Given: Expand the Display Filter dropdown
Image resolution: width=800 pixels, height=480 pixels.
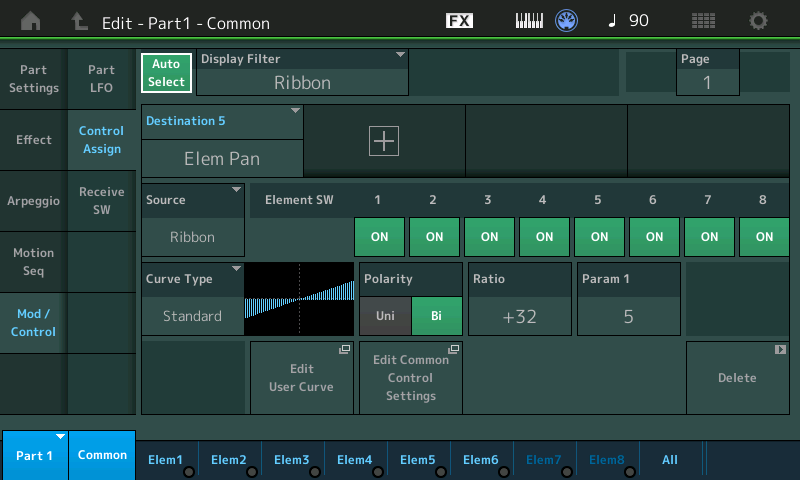Looking at the screenshot, I should pos(303,72).
